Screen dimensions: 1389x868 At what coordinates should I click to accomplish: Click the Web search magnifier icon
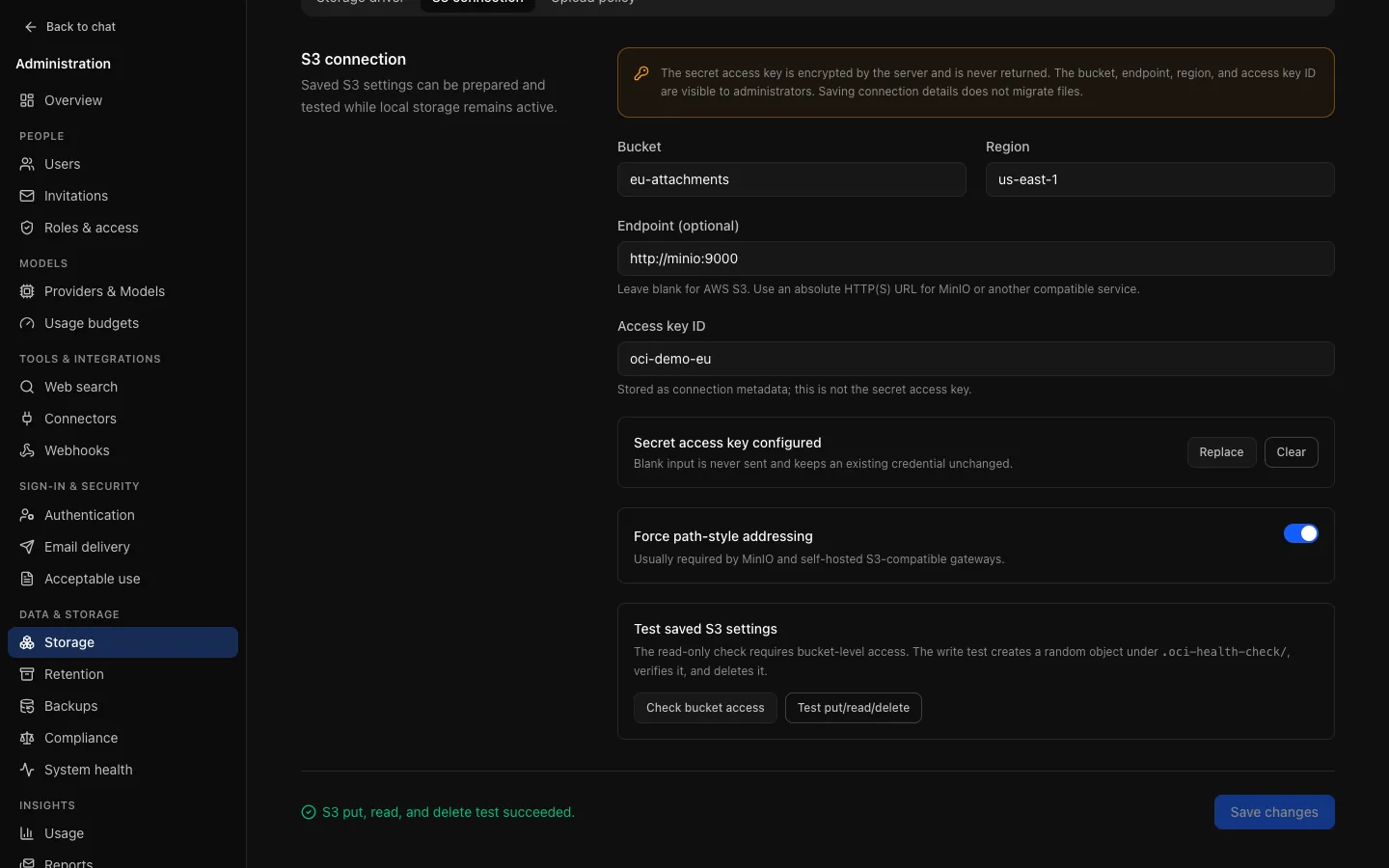click(27, 387)
